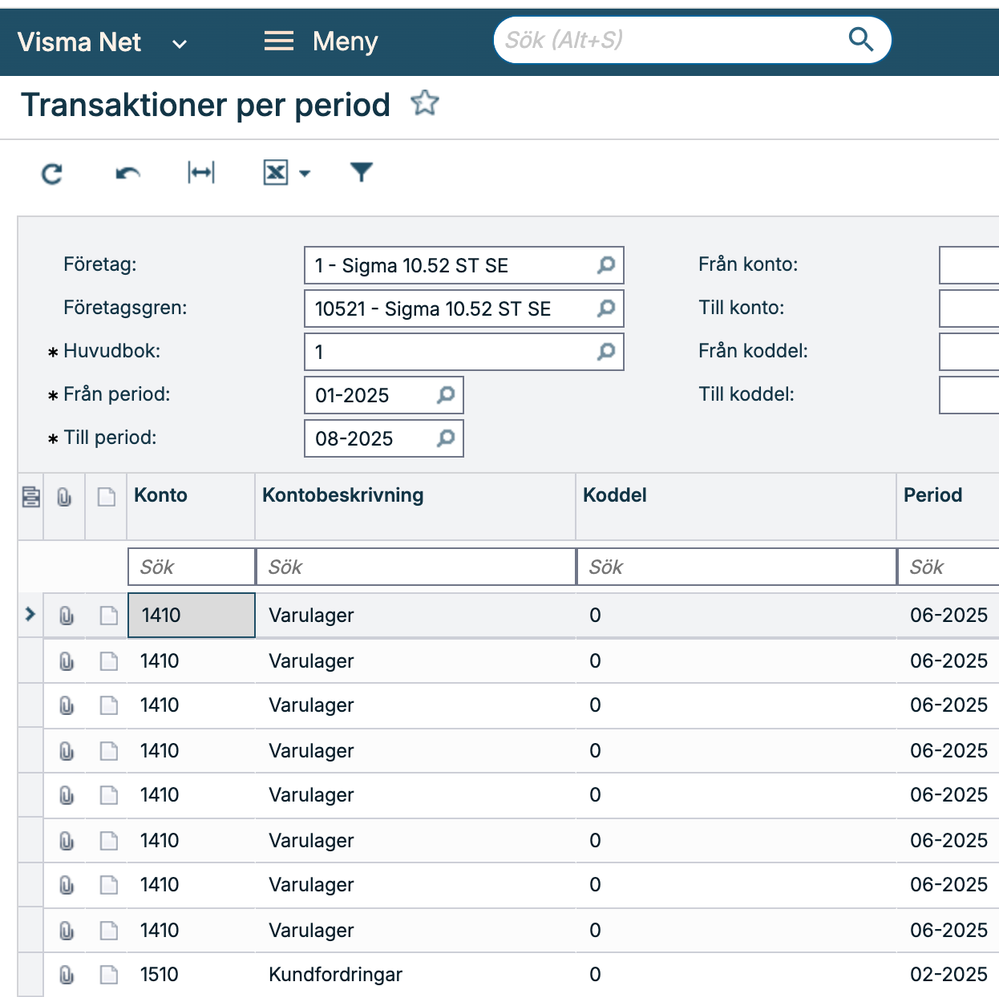Click the fit columns width icon

[201, 173]
